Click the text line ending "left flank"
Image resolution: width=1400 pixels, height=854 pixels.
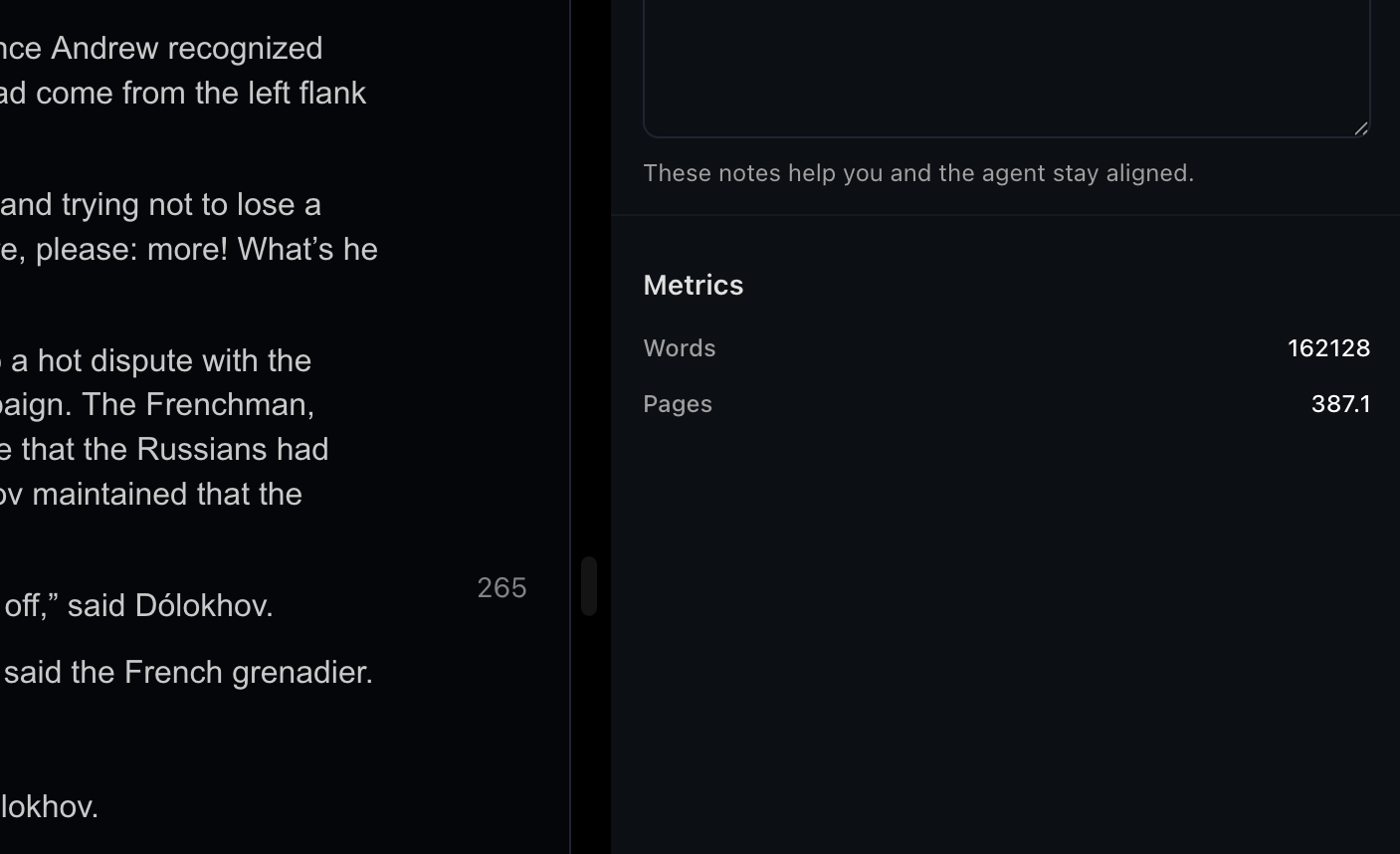coord(183,93)
